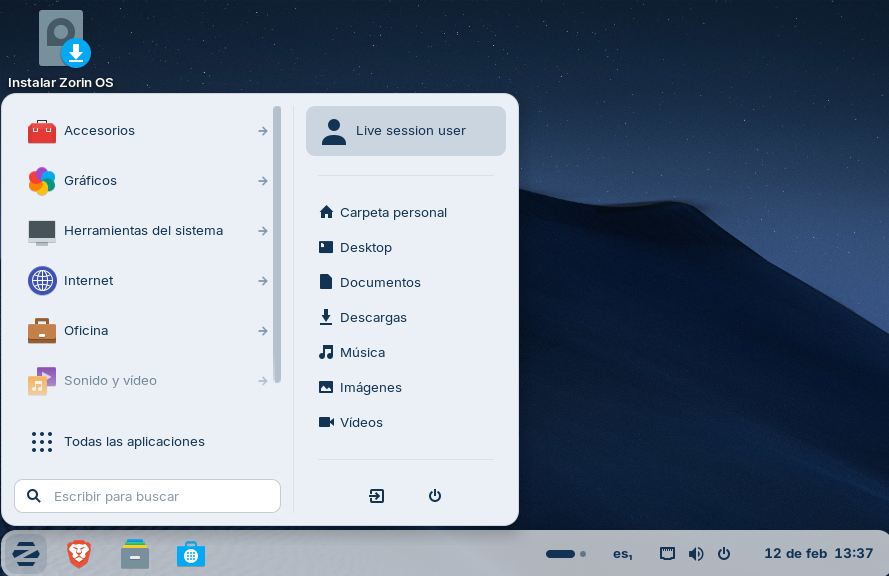Select Live session user entry
889x576 pixels.
pyautogui.click(x=405, y=130)
